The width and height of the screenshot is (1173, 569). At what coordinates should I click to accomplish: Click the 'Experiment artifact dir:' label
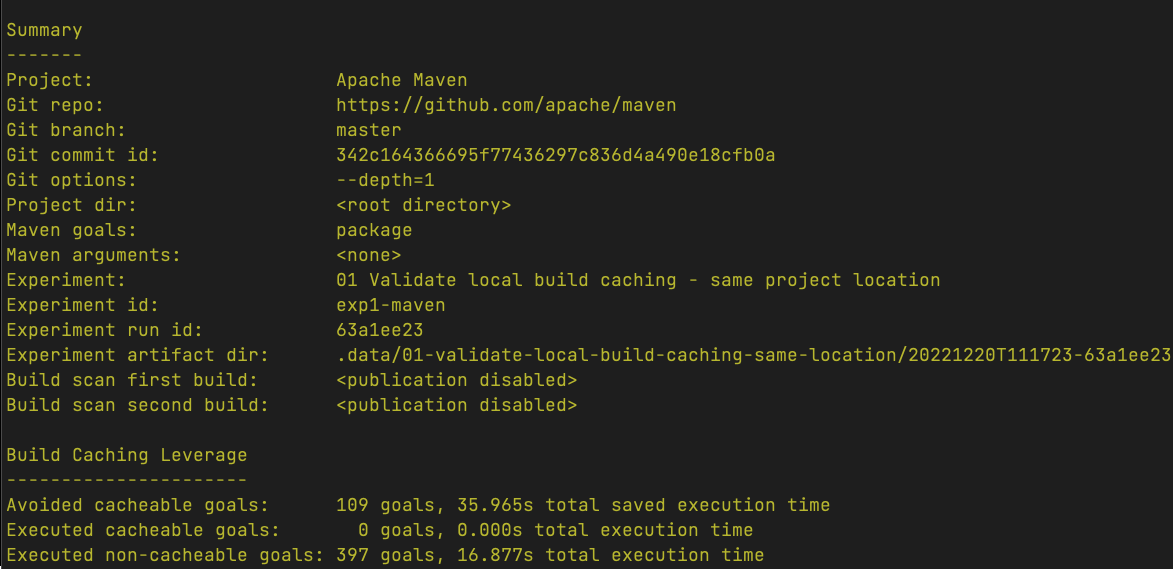point(137,355)
